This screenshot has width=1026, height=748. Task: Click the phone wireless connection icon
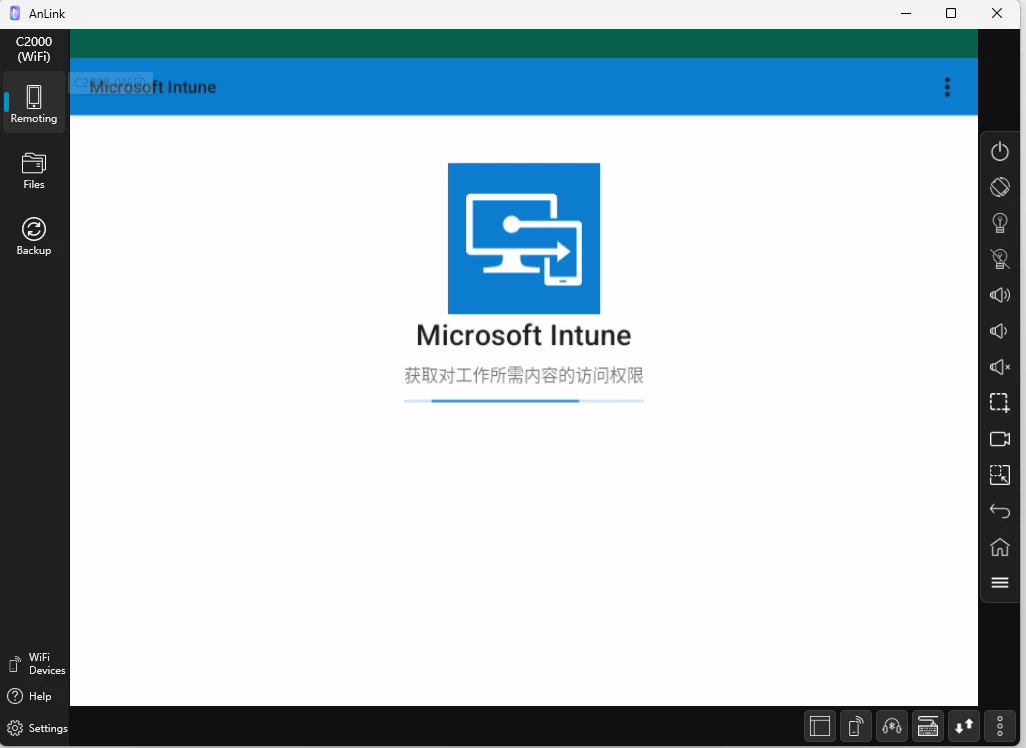(x=856, y=726)
